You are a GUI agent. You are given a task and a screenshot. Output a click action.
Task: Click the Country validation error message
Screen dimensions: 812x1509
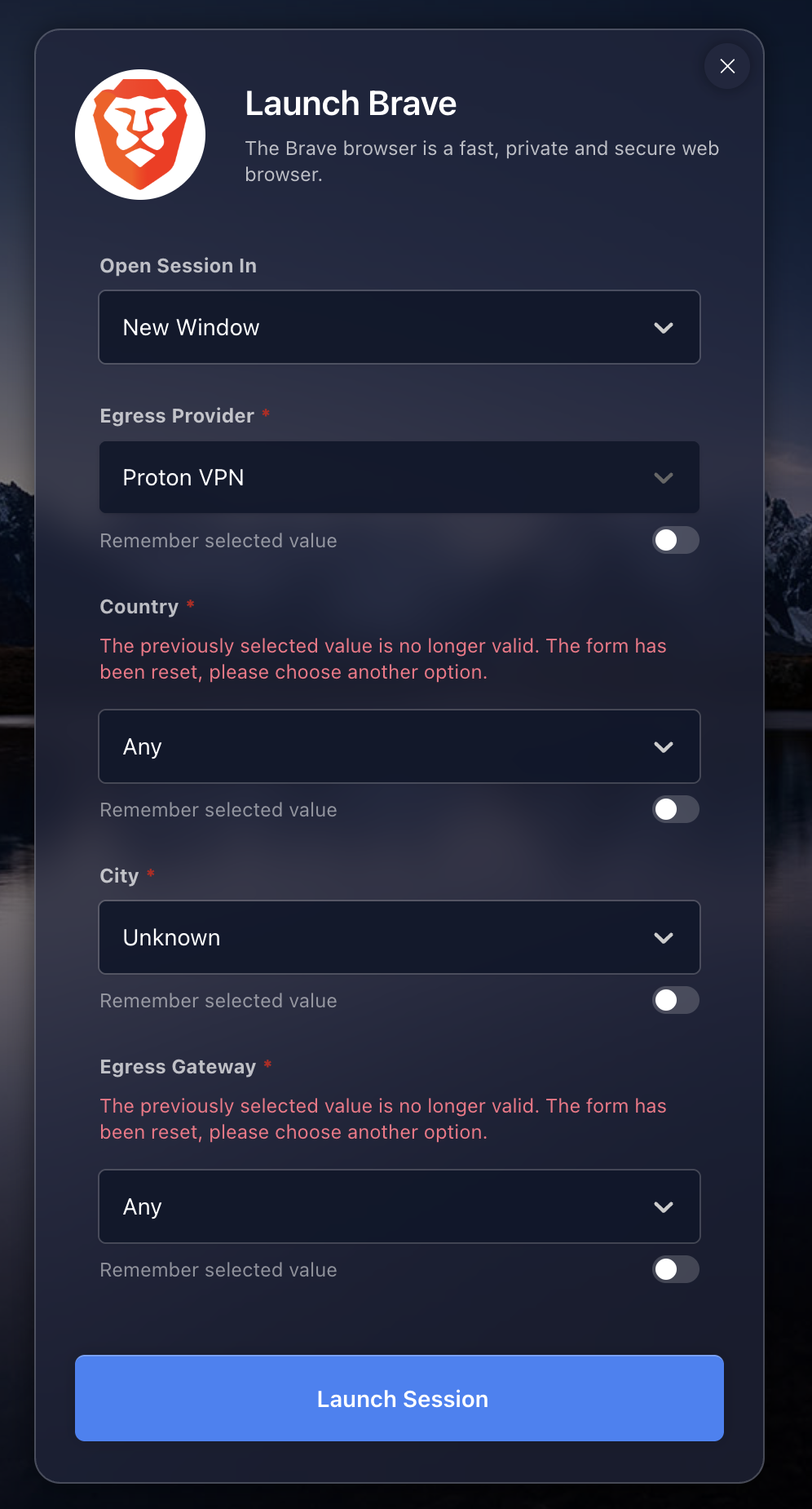coord(383,659)
